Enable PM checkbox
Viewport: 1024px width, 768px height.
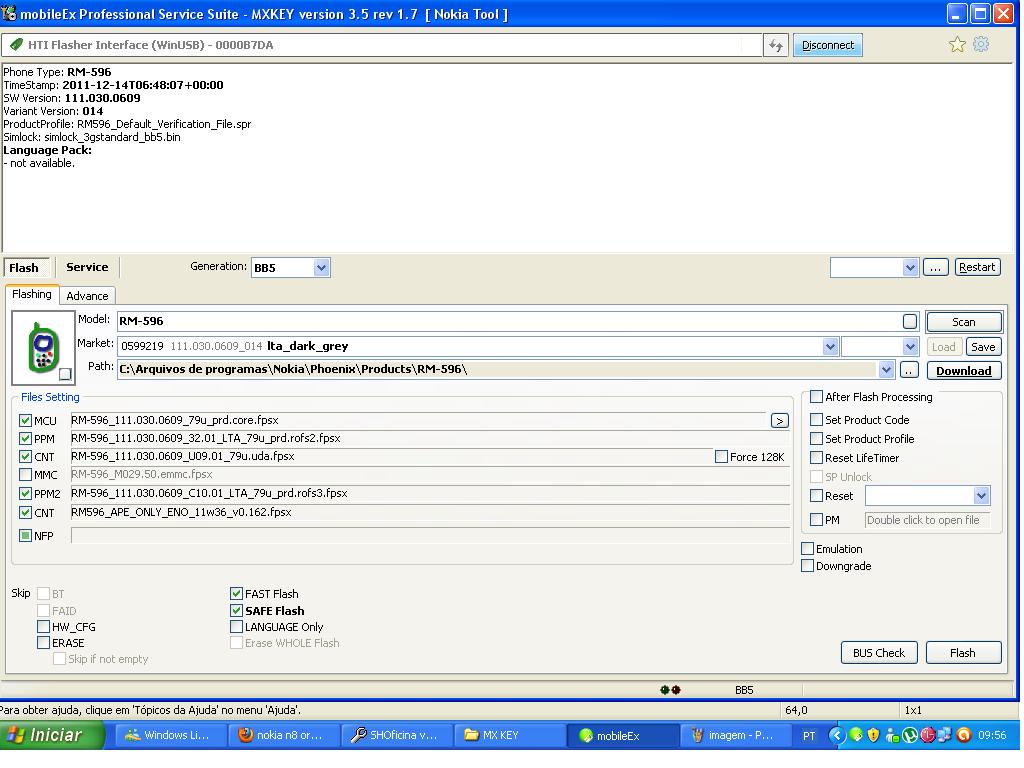tap(816, 520)
